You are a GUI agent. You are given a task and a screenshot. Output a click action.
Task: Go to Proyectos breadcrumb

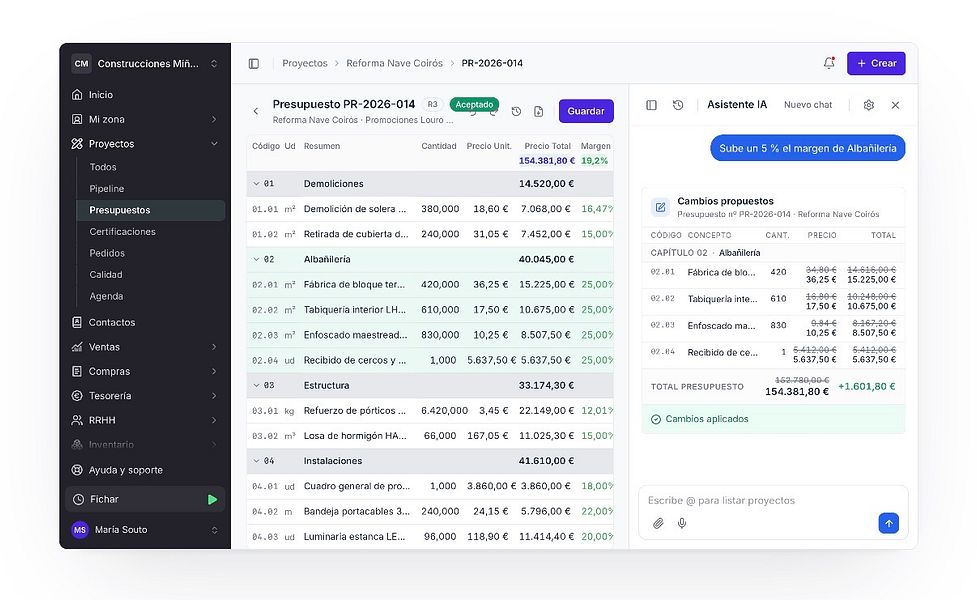coord(305,63)
